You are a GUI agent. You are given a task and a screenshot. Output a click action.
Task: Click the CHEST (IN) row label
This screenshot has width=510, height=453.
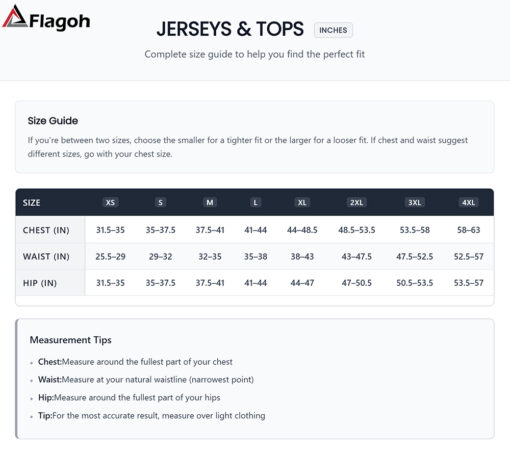(46, 230)
